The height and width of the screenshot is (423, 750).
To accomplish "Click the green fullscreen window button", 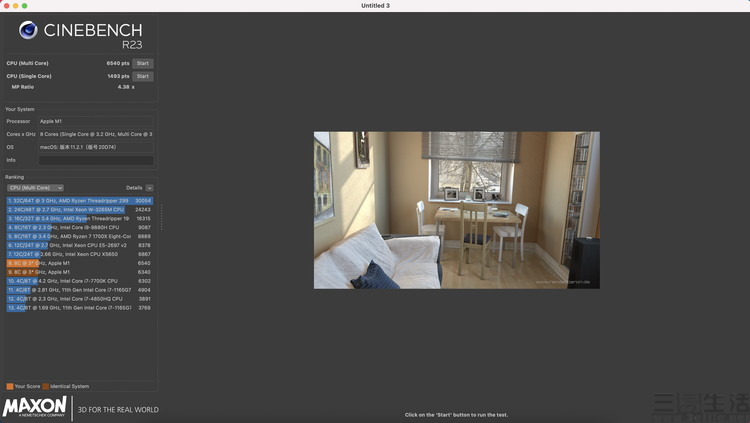I will tap(24, 6).
